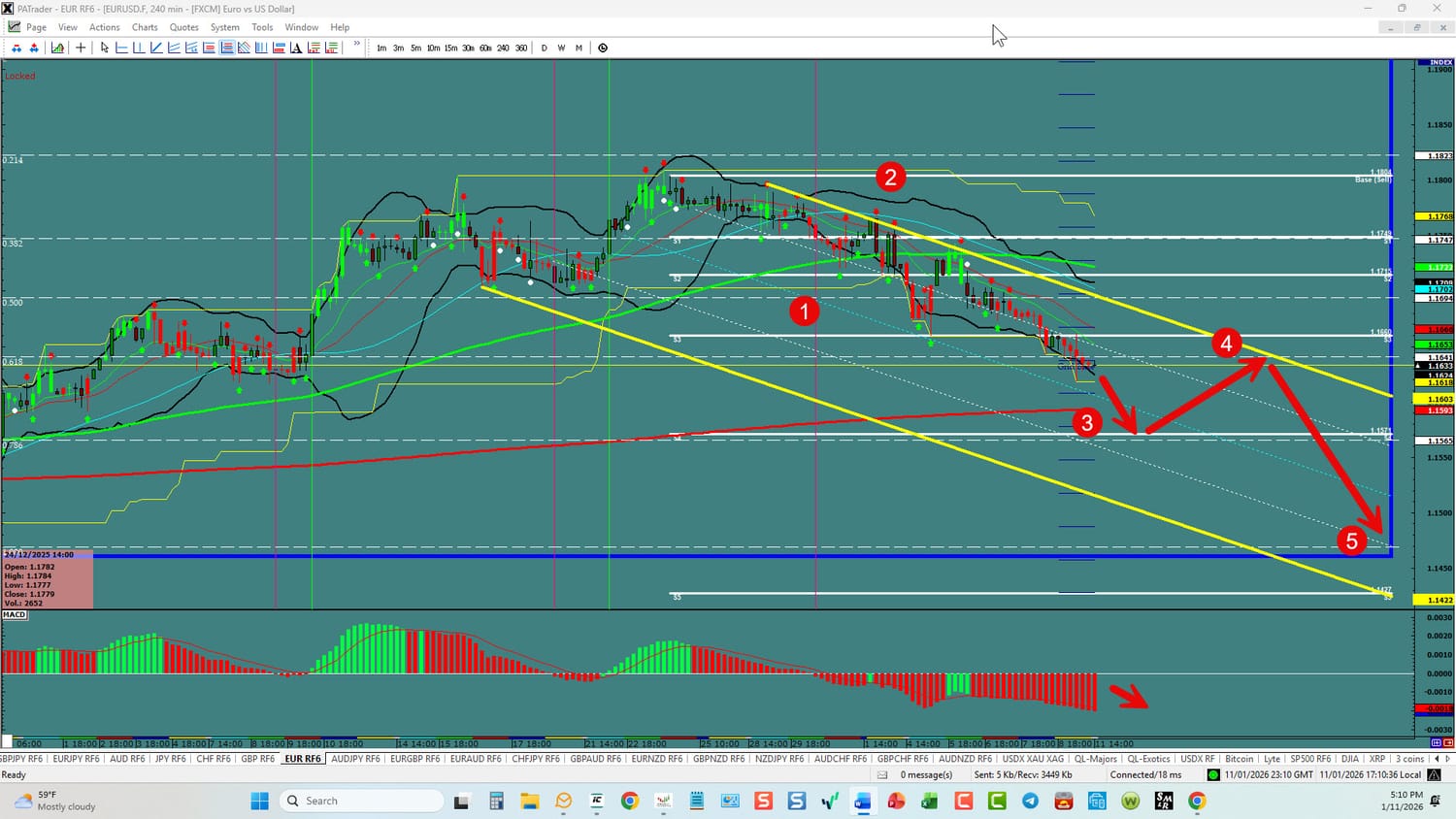Choose the trend line drawing tool
Screen dimensions: 1456x819
(x=156, y=48)
